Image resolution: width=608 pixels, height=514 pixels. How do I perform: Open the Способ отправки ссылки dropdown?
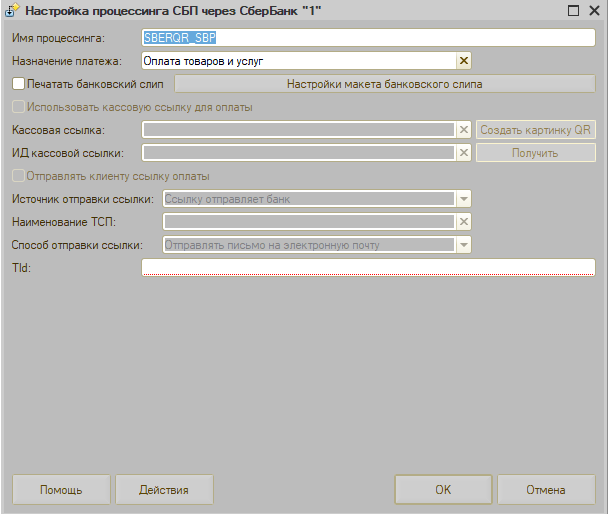click(463, 244)
